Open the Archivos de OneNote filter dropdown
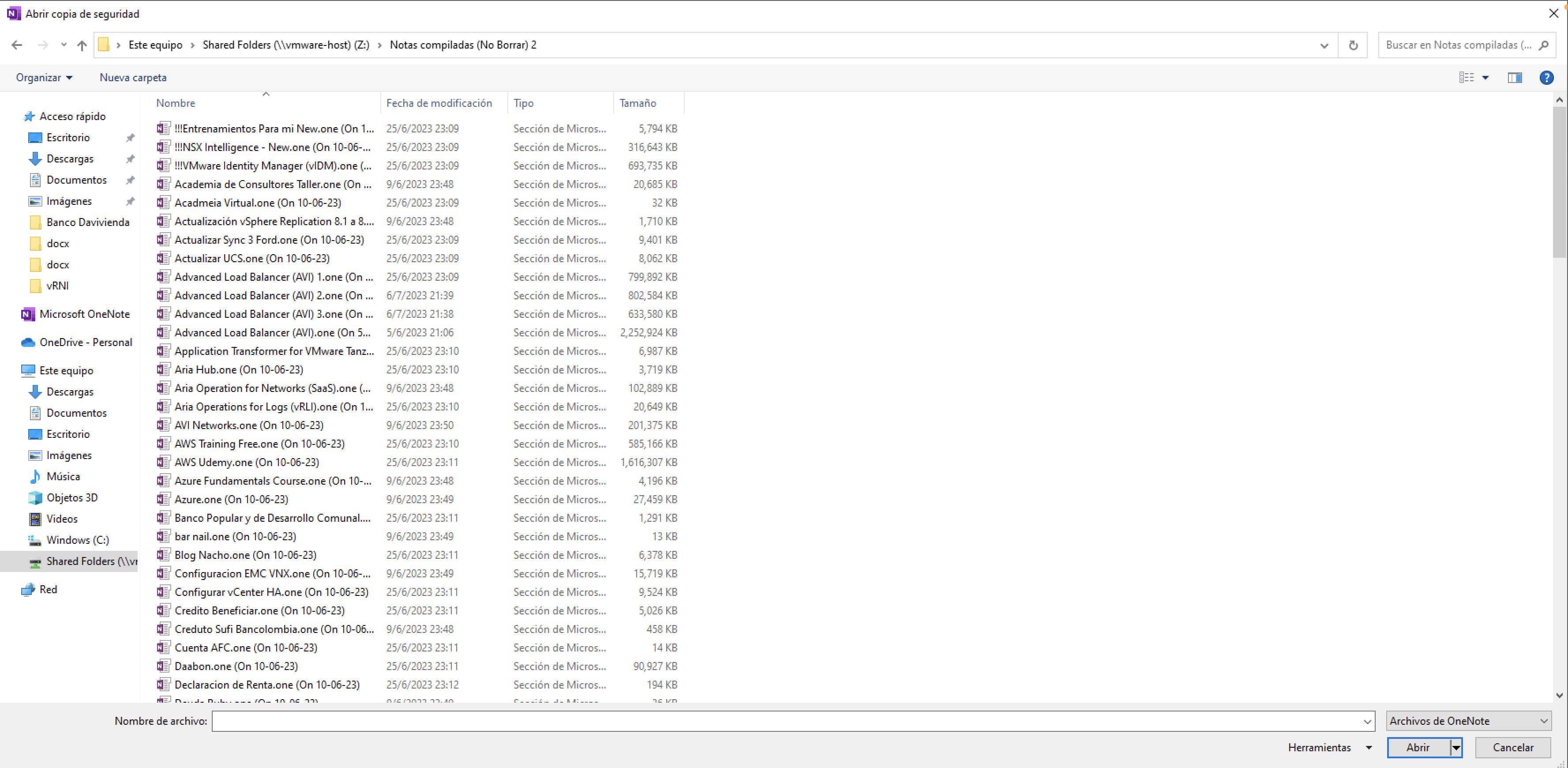 click(1468, 721)
